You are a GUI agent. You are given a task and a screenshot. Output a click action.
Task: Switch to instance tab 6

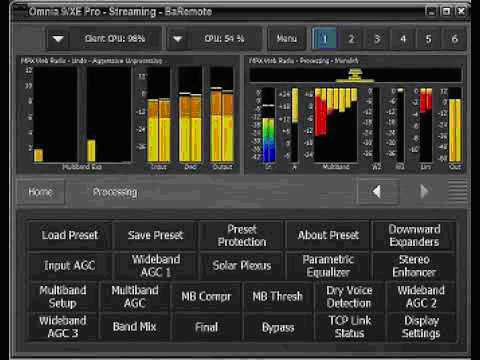click(x=454, y=39)
